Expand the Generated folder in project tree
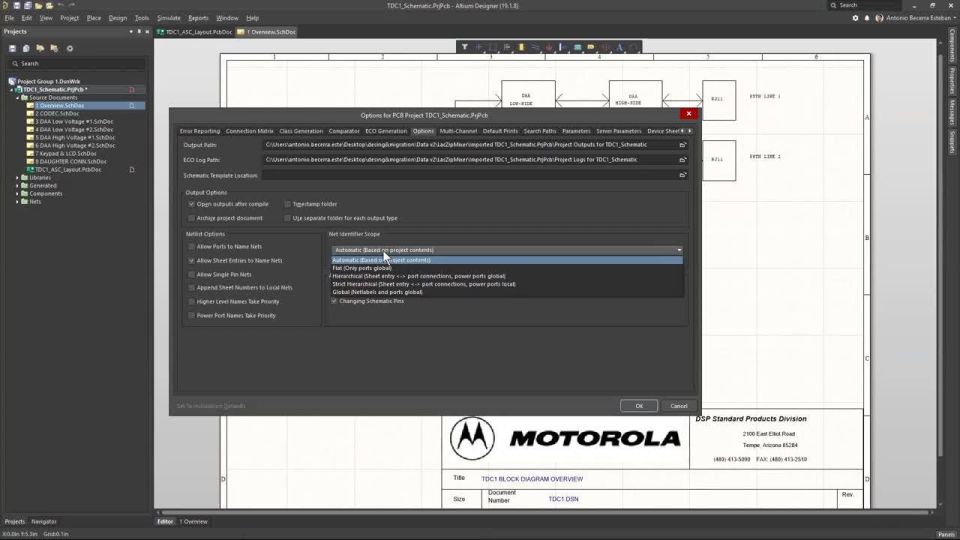960x540 pixels. pos(17,186)
